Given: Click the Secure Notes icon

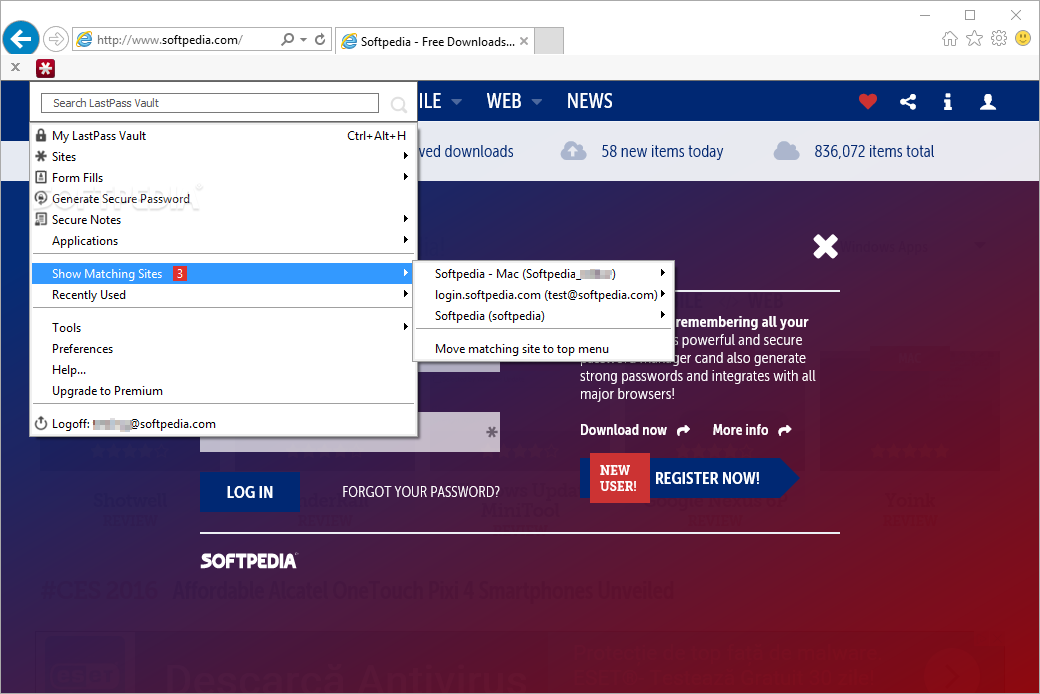Looking at the screenshot, I should click(41, 219).
